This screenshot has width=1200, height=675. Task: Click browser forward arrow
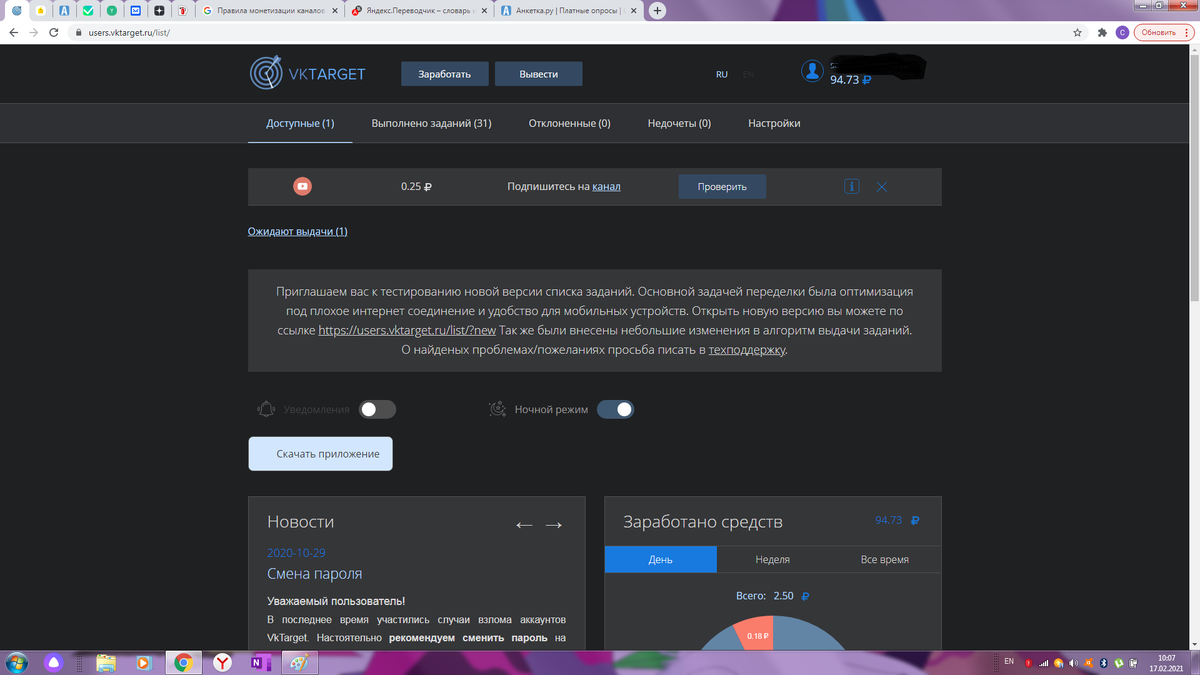(34, 32)
